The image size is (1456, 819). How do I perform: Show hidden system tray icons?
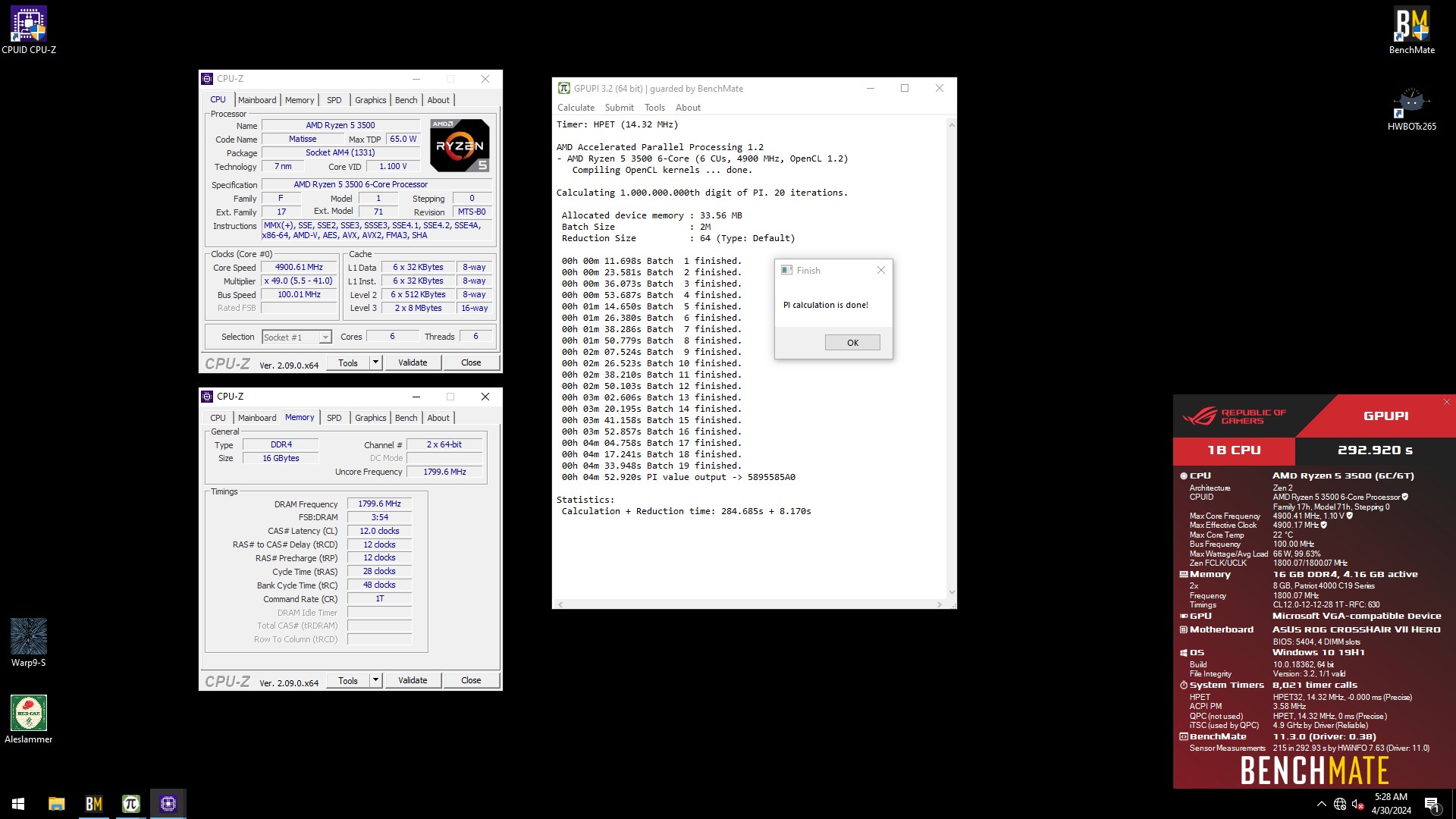[x=1321, y=804]
